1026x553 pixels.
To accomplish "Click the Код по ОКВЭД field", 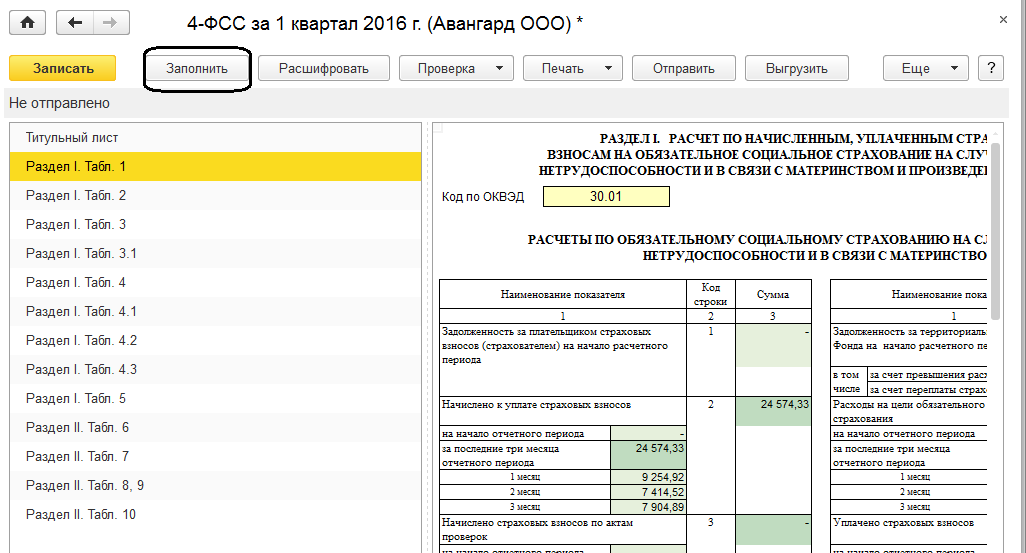I will (606, 196).
